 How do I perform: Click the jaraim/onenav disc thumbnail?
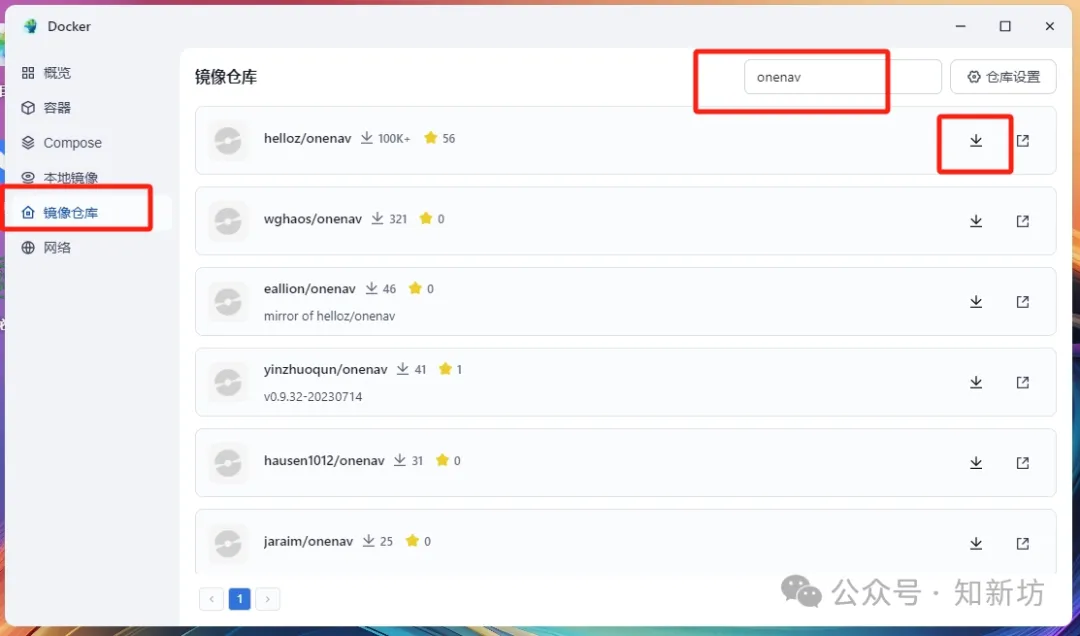point(228,544)
